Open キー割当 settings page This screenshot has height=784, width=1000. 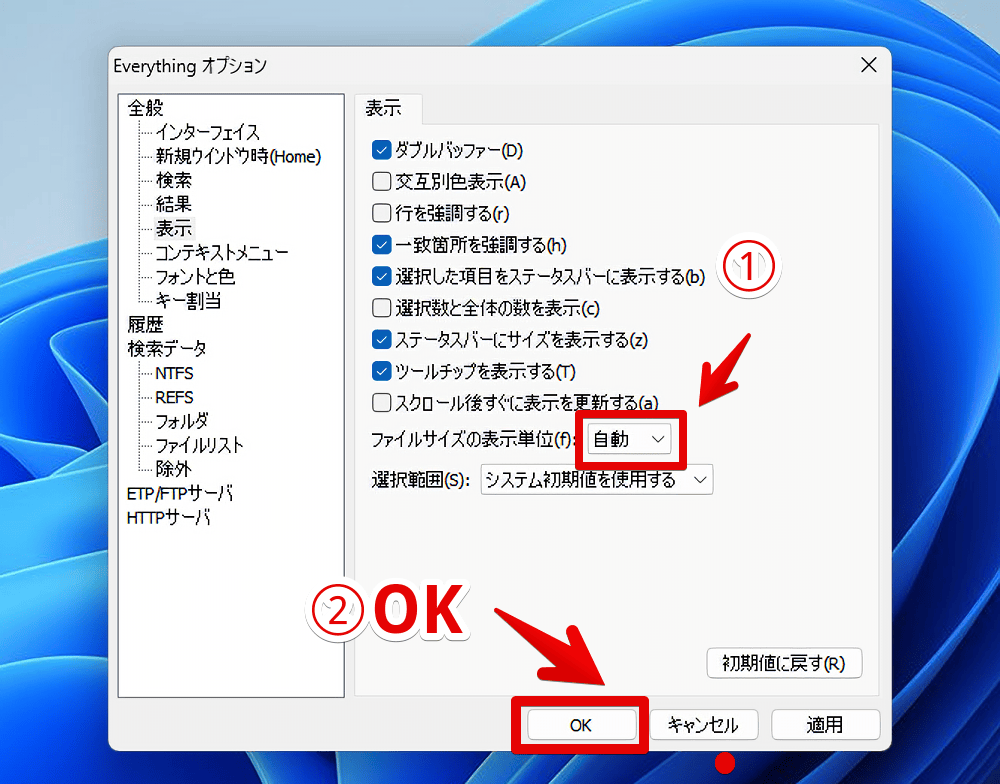[x=189, y=300]
